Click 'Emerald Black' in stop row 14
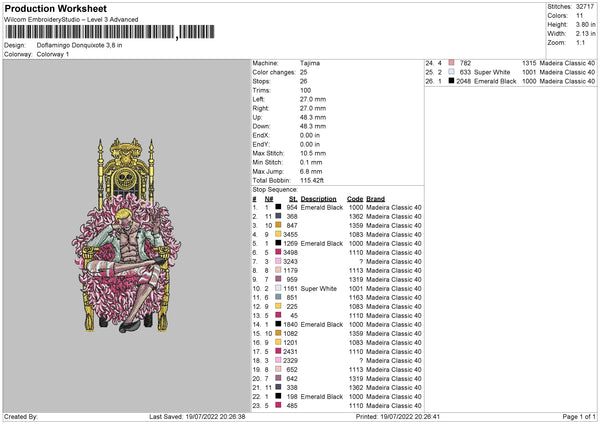This screenshot has width=600, height=424. point(321,325)
